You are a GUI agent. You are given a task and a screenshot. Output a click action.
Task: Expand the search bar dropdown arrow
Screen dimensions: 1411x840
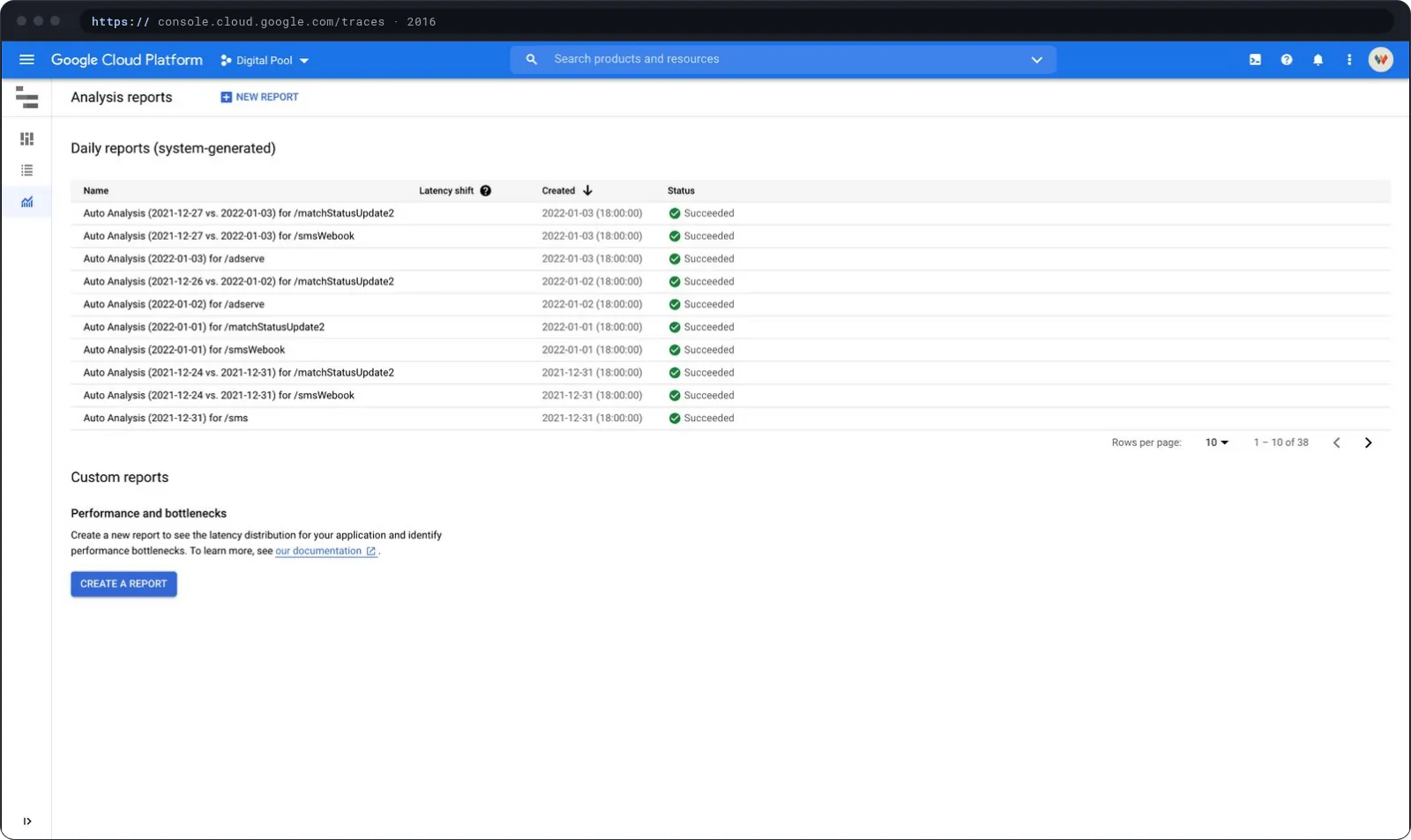click(x=1037, y=60)
